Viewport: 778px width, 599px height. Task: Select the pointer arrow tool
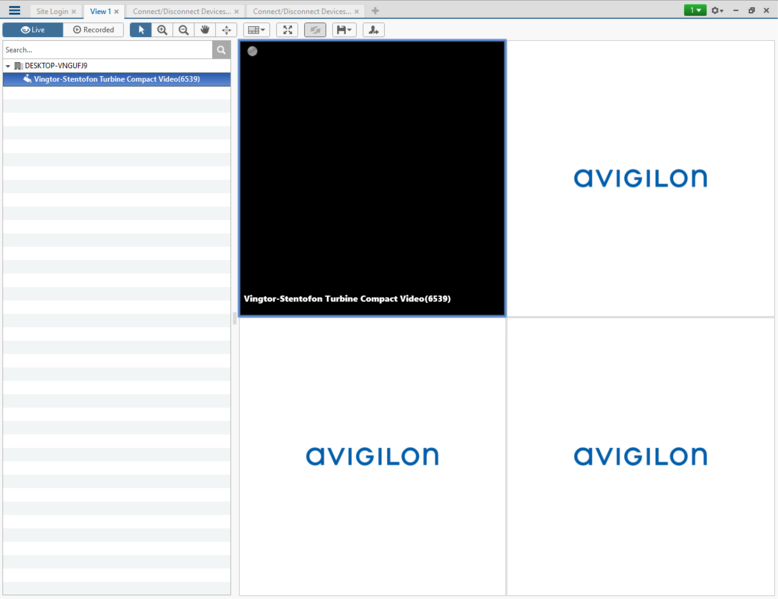click(x=141, y=30)
